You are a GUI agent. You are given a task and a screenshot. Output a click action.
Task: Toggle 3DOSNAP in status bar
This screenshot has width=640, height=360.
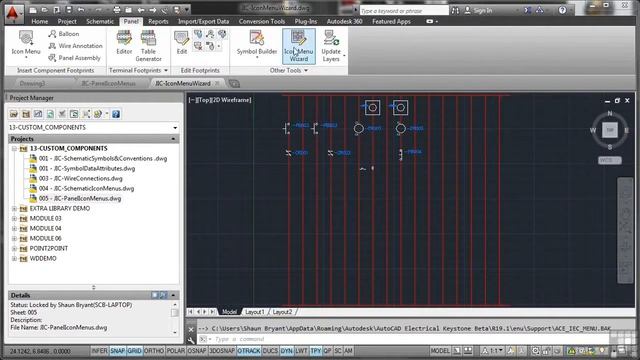tap(222, 351)
